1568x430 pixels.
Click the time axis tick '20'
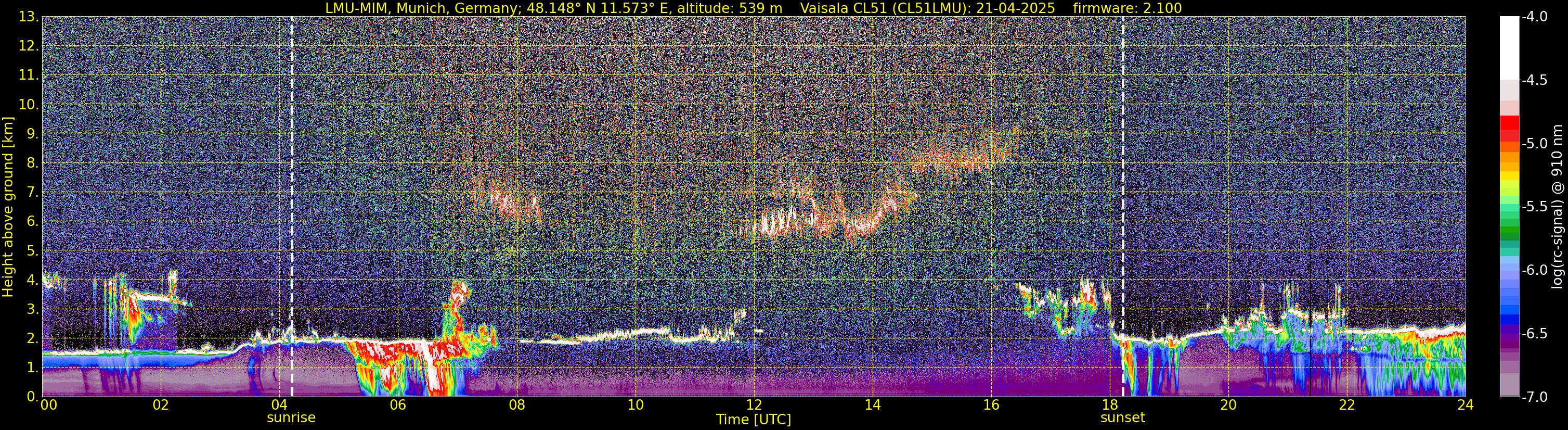(1228, 405)
